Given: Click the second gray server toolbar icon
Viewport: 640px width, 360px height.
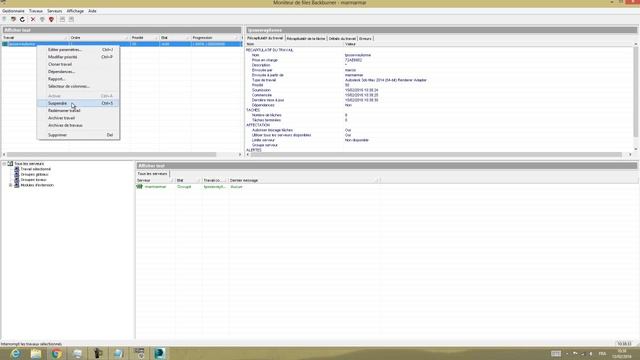Looking at the screenshot, I should point(71,19).
